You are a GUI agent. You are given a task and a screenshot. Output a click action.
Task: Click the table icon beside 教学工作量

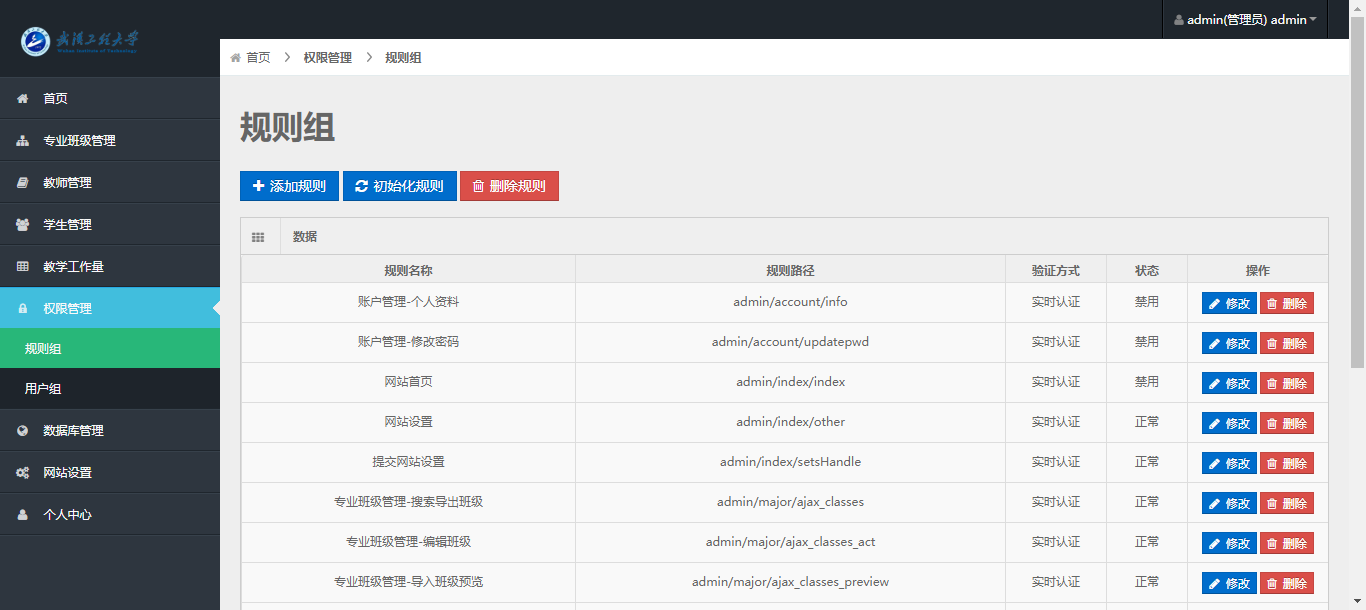point(22,267)
